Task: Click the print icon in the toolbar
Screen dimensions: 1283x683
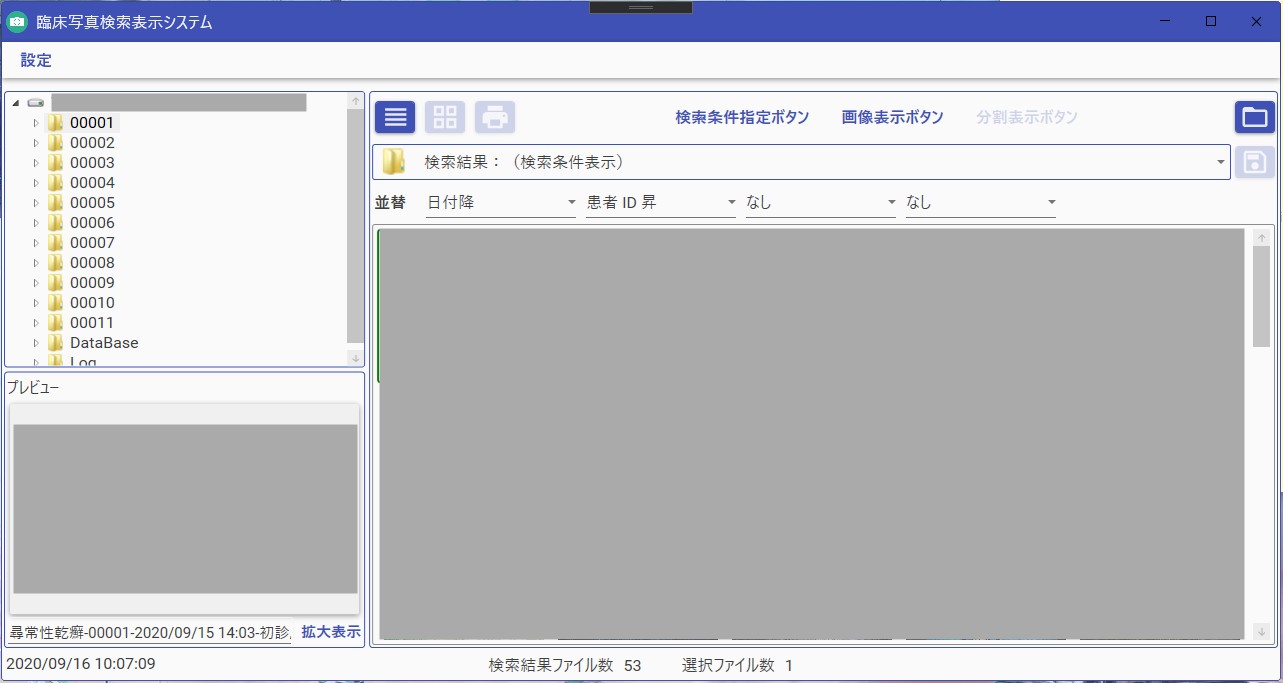Action: tap(495, 117)
